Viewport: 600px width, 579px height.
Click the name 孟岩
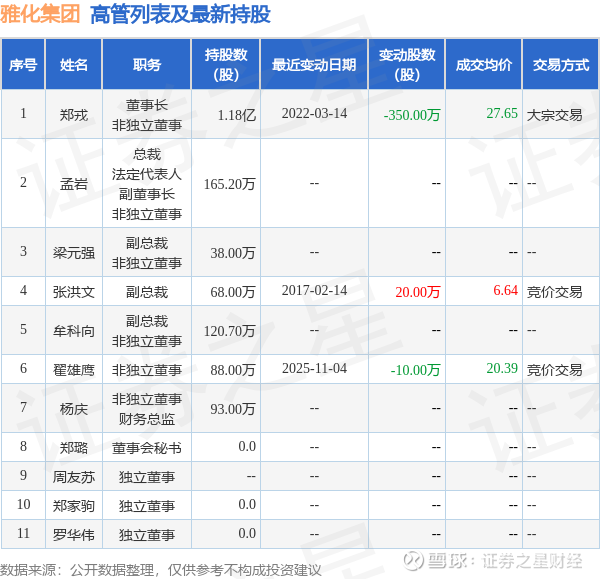73,184
